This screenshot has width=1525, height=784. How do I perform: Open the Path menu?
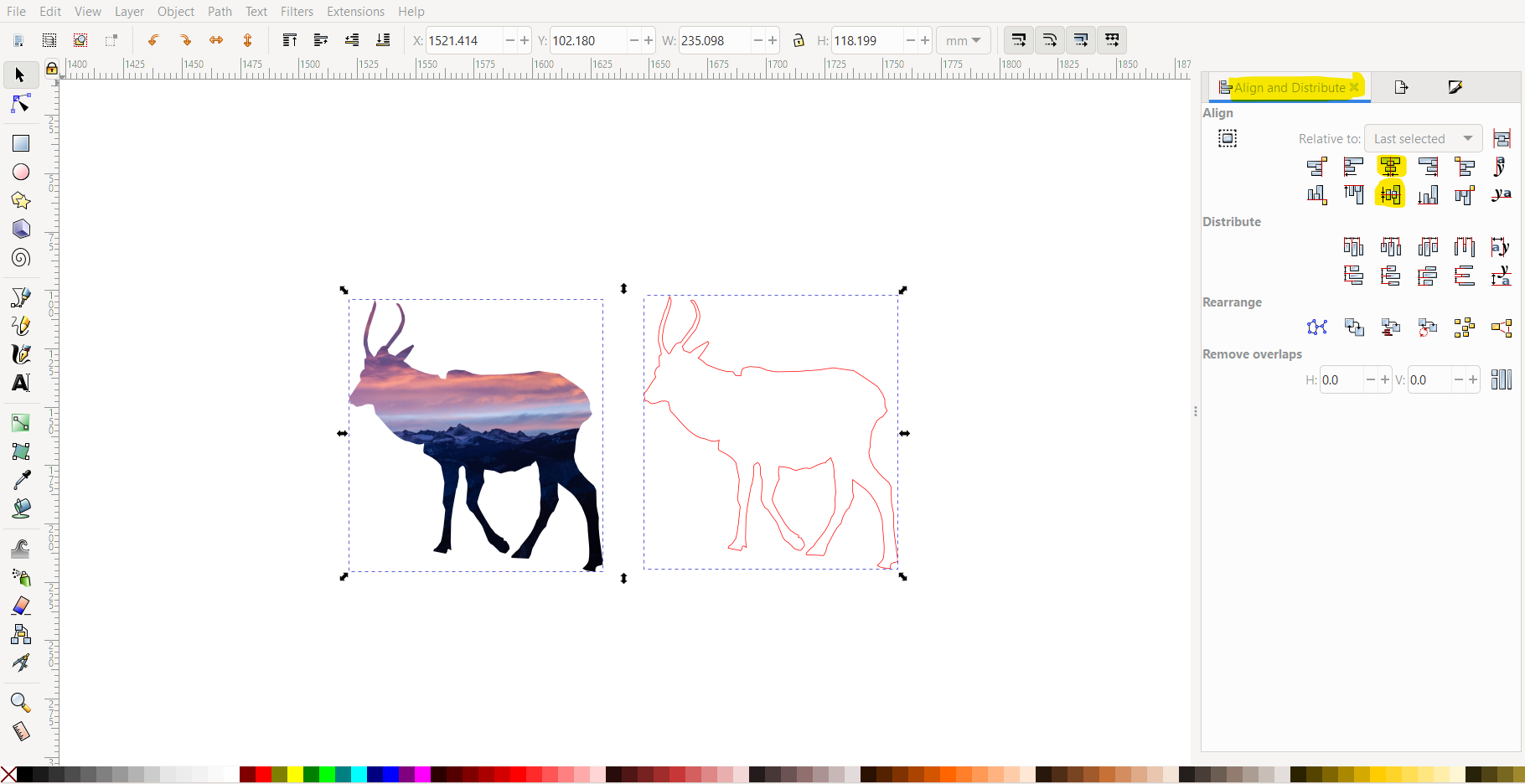point(220,11)
